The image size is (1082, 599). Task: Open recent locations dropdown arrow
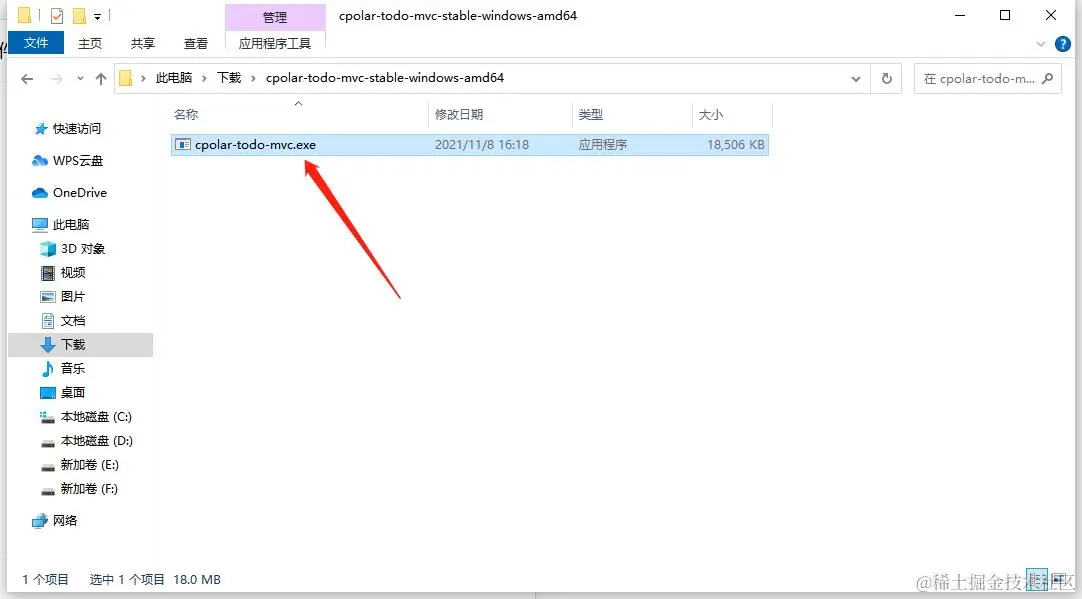80,79
